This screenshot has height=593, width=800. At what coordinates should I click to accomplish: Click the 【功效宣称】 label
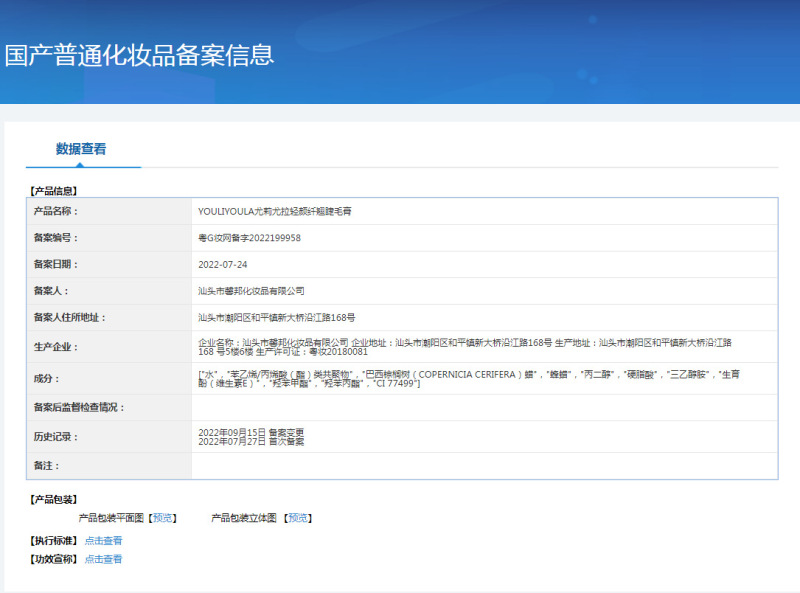[x=54, y=559]
